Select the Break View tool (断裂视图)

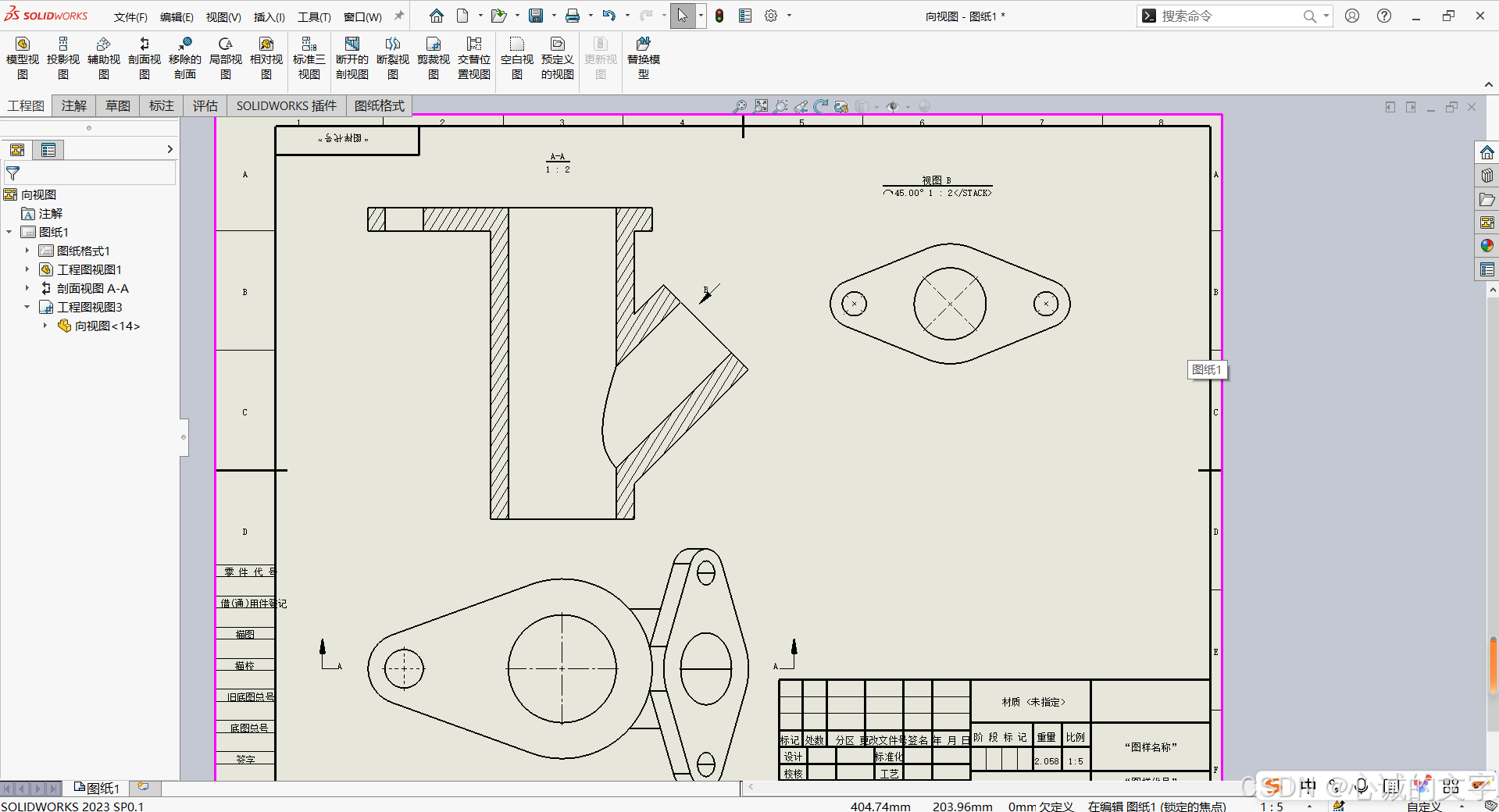point(393,59)
